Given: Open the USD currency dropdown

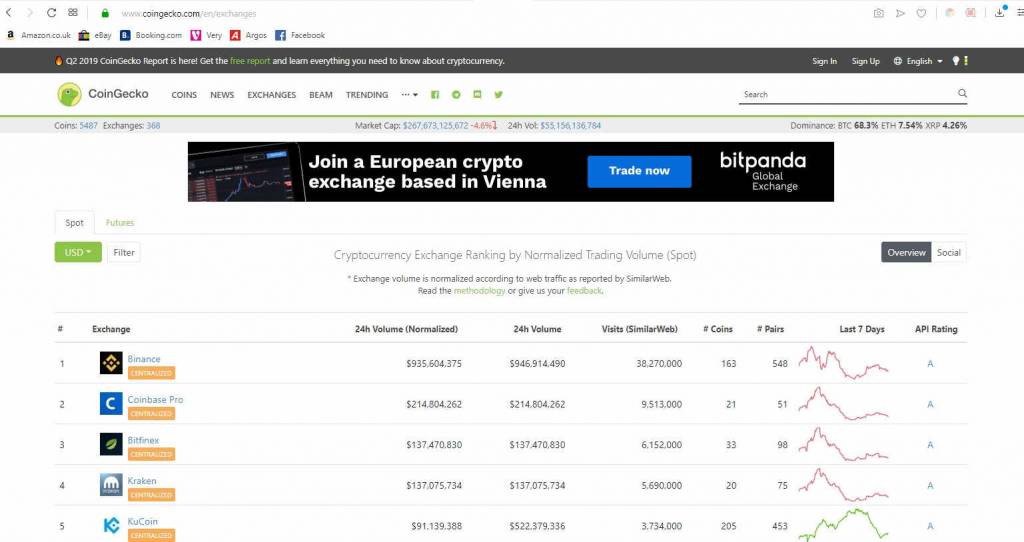Looking at the screenshot, I should 78,252.
